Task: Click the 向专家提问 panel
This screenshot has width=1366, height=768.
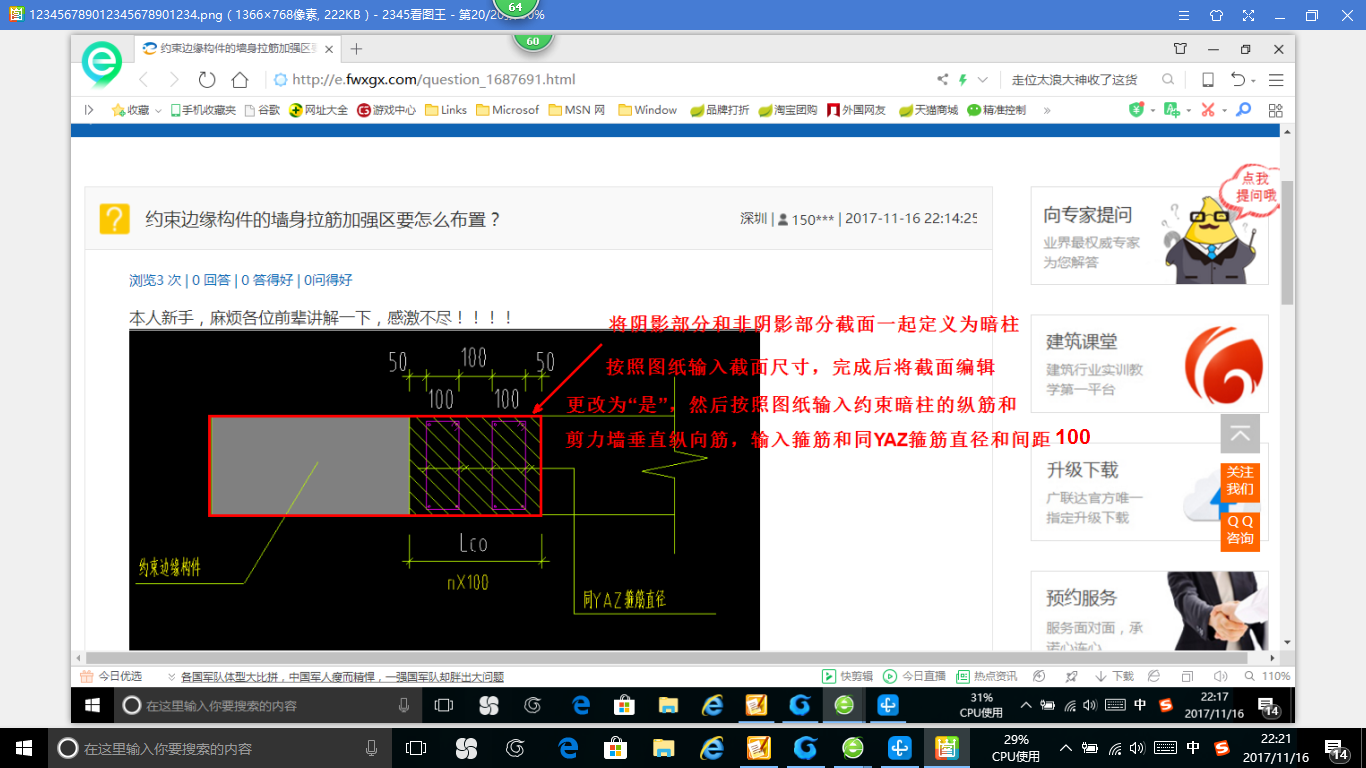Action: pos(1149,236)
